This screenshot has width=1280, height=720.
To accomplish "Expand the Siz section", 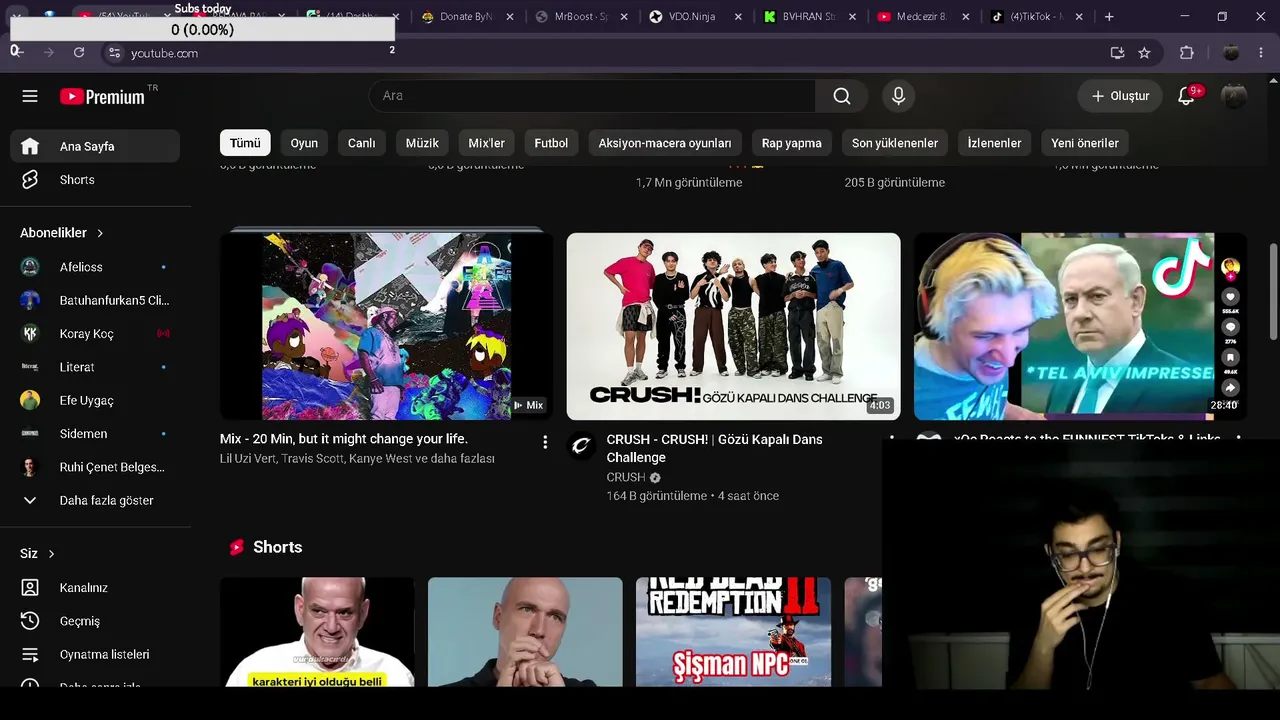I will (x=38, y=554).
